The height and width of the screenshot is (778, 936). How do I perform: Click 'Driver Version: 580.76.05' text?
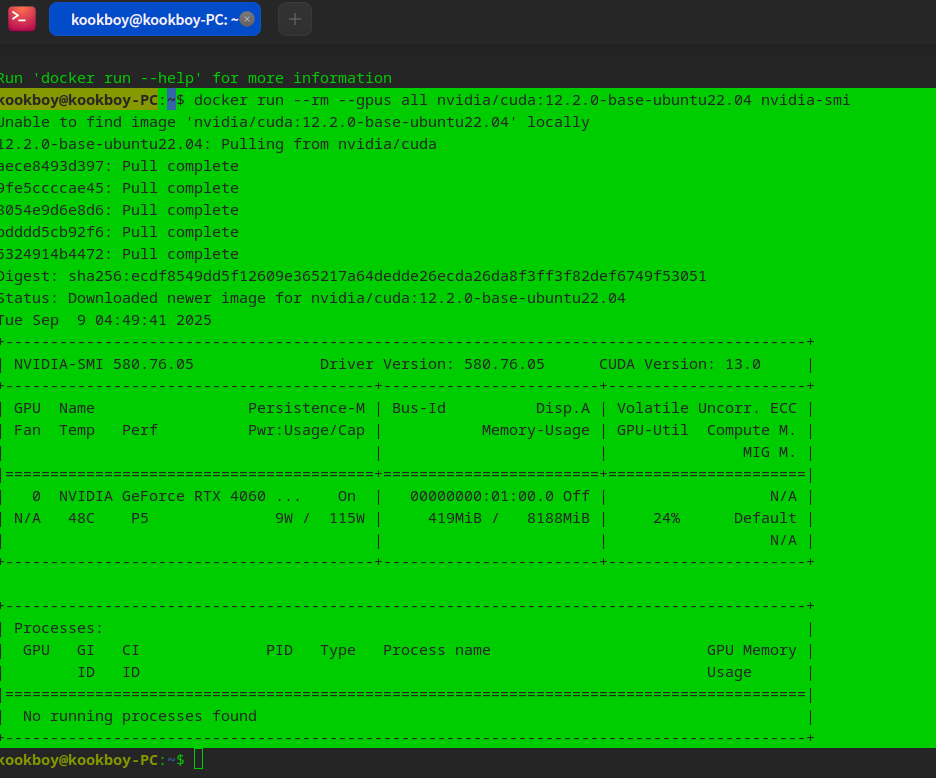[432, 364]
